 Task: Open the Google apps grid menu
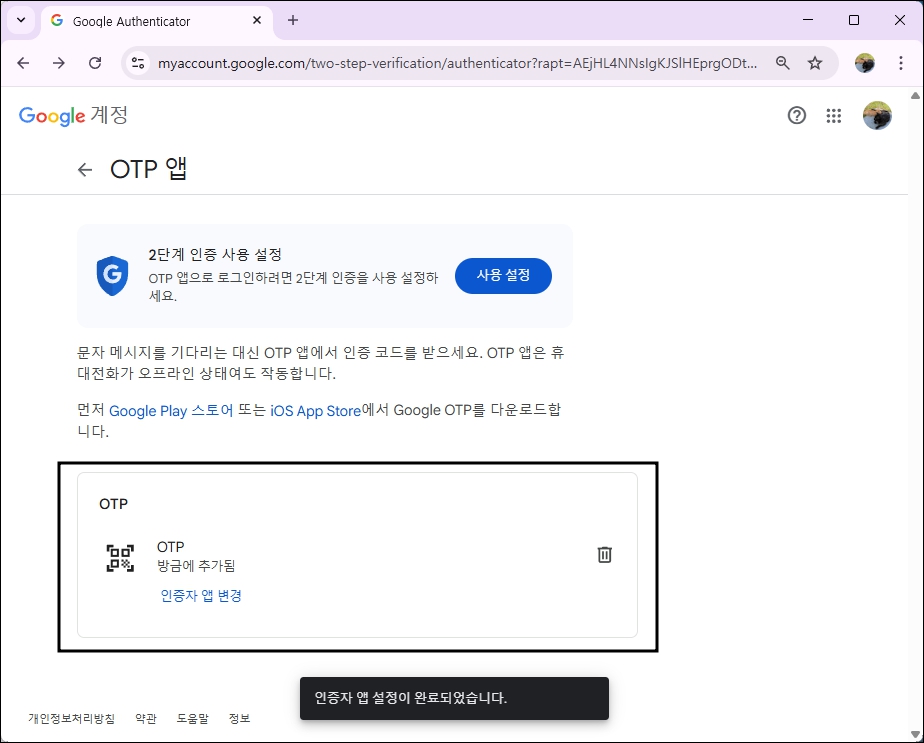[834, 115]
